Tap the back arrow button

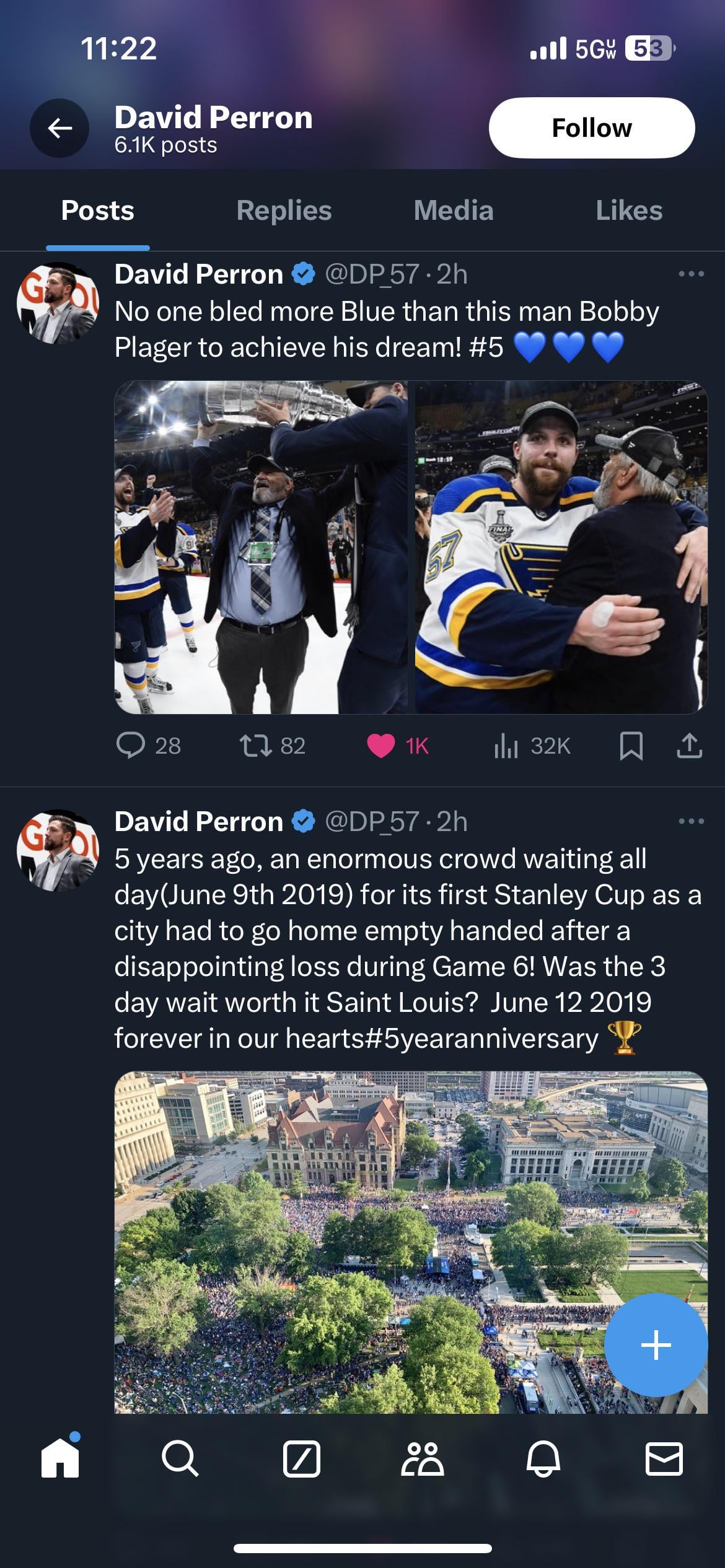click(x=59, y=128)
